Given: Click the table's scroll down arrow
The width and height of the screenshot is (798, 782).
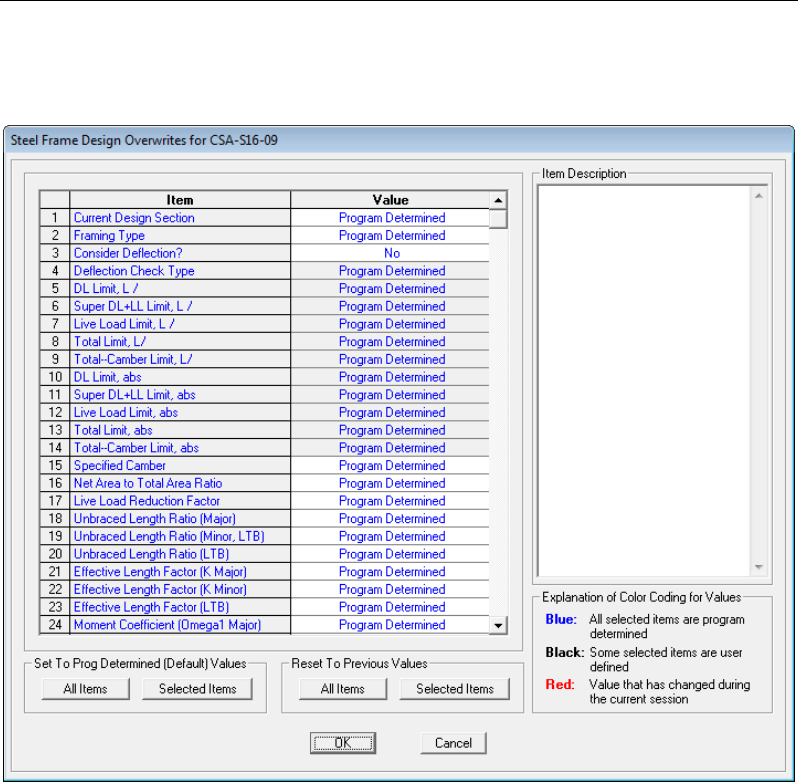Looking at the screenshot, I should (498, 625).
